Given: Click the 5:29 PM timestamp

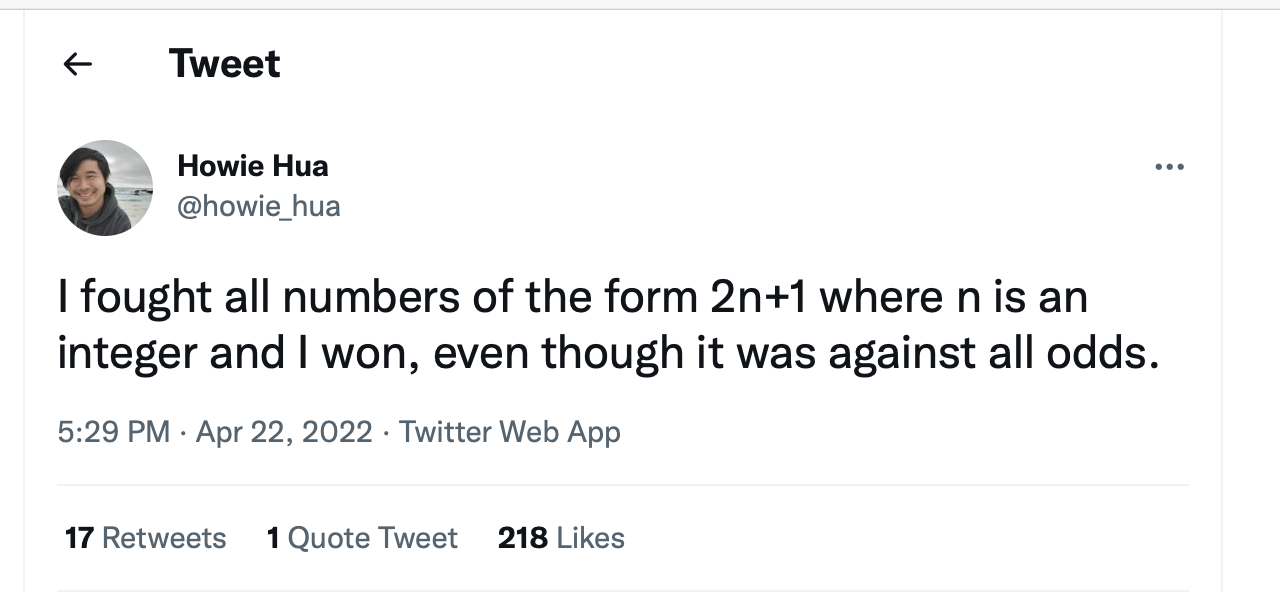Looking at the screenshot, I should [113, 432].
